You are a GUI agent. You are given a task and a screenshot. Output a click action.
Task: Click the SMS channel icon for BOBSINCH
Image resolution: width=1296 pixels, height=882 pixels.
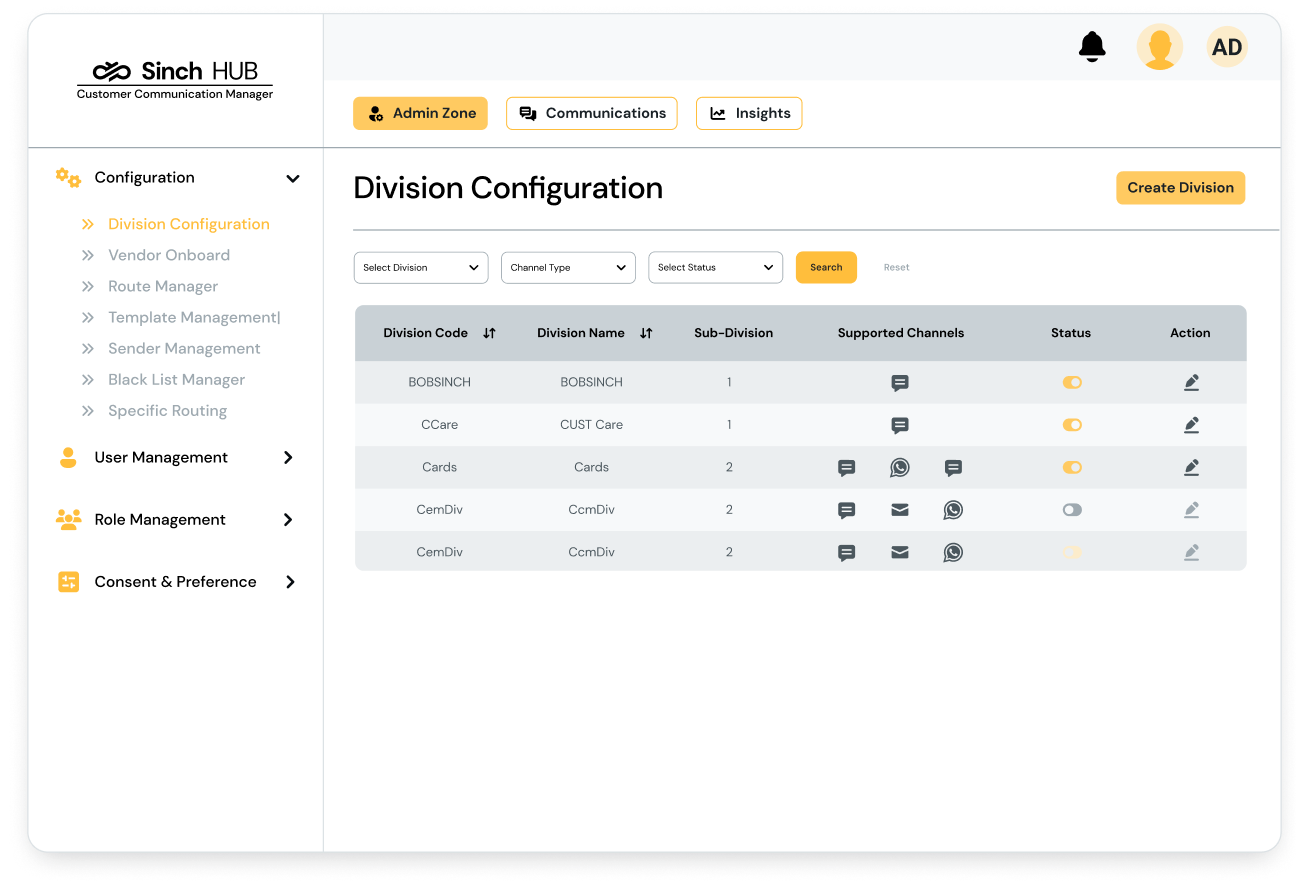point(900,382)
